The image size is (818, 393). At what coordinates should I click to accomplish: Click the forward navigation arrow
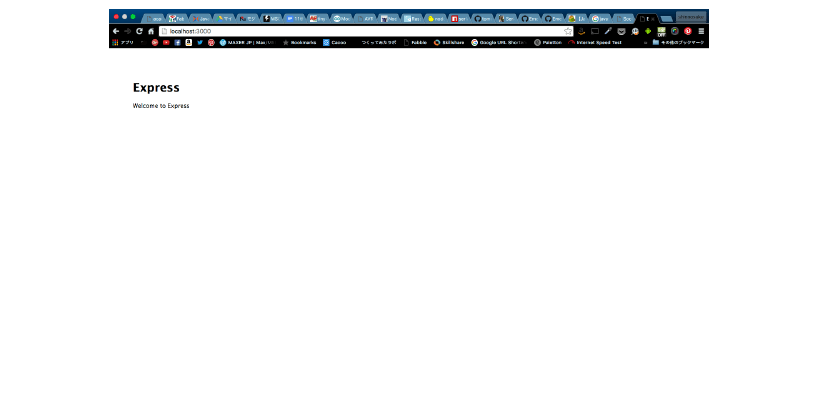click(127, 31)
